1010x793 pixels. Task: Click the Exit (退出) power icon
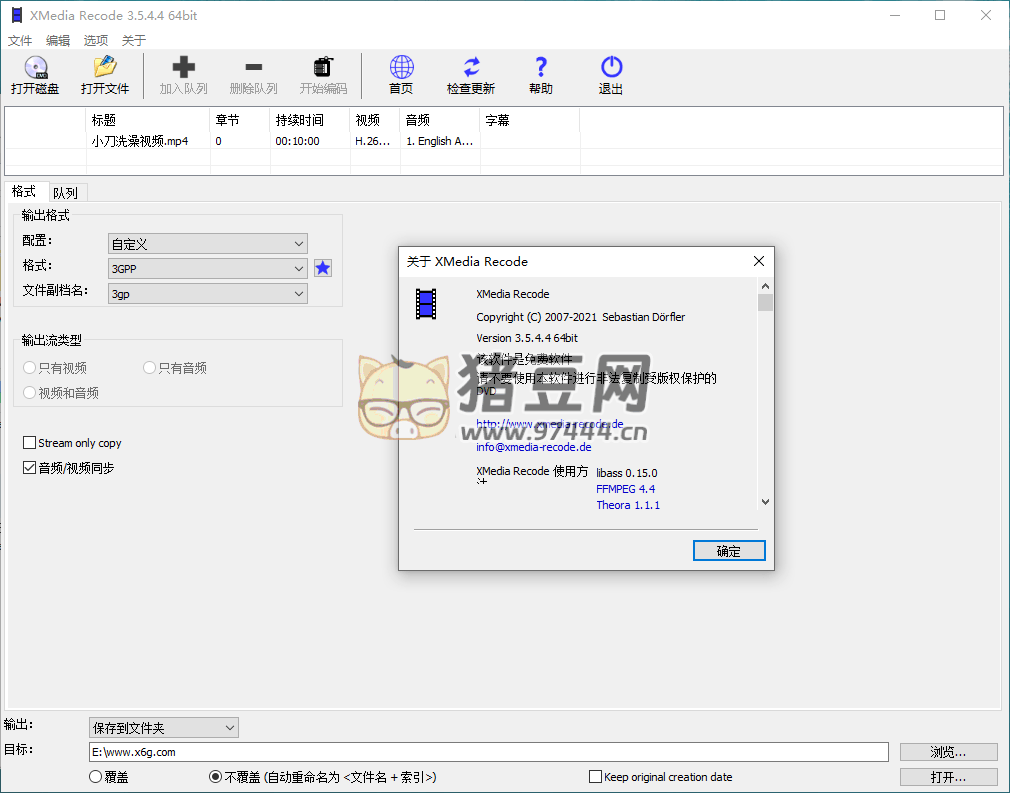tap(611, 68)
